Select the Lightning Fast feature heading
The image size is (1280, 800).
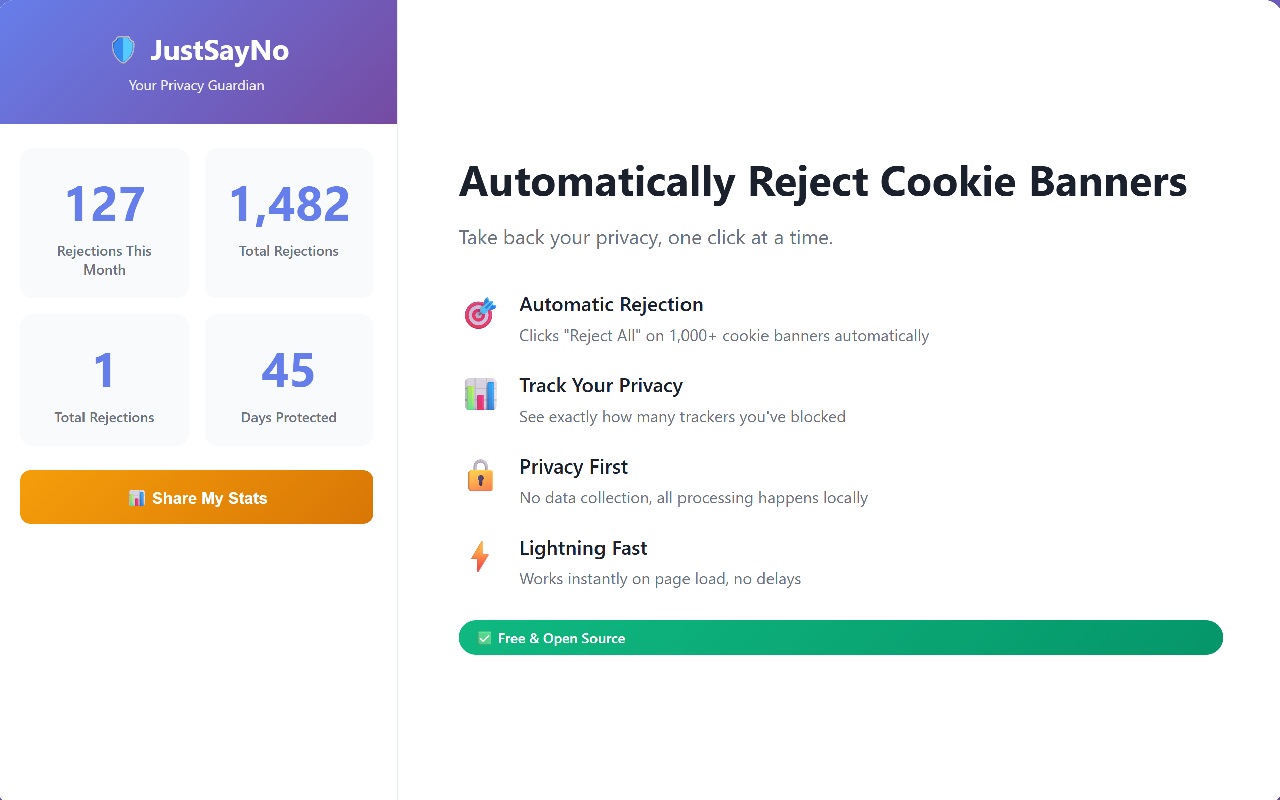pyautogui.click(x=583, y=548)
